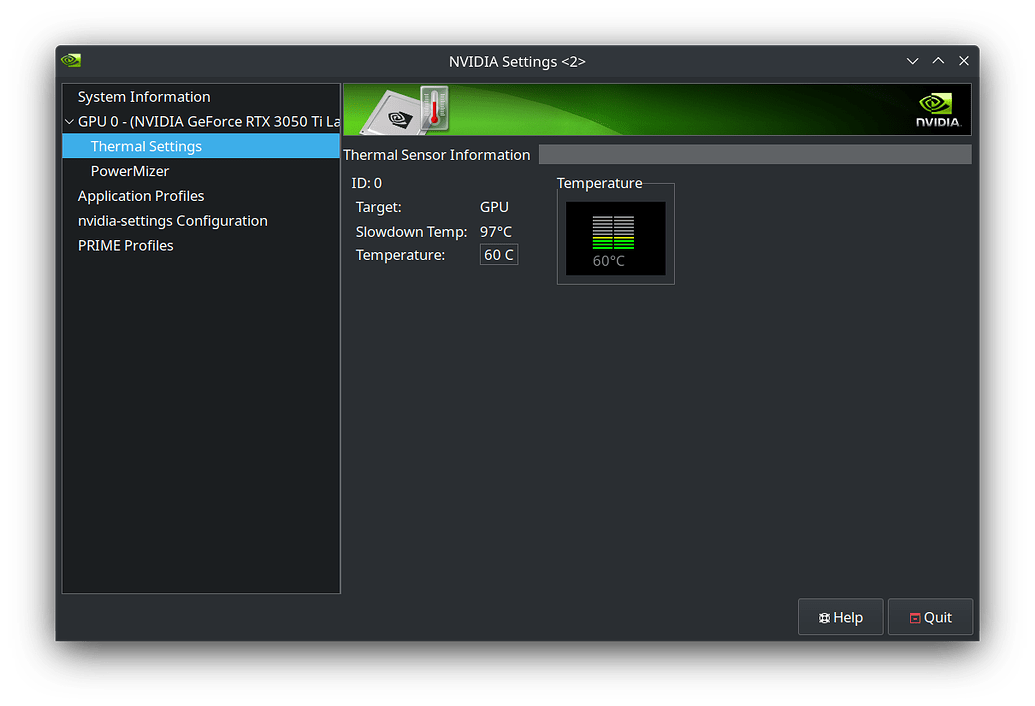Click the NVIDIA logo on the green banner

coord(936,109)
